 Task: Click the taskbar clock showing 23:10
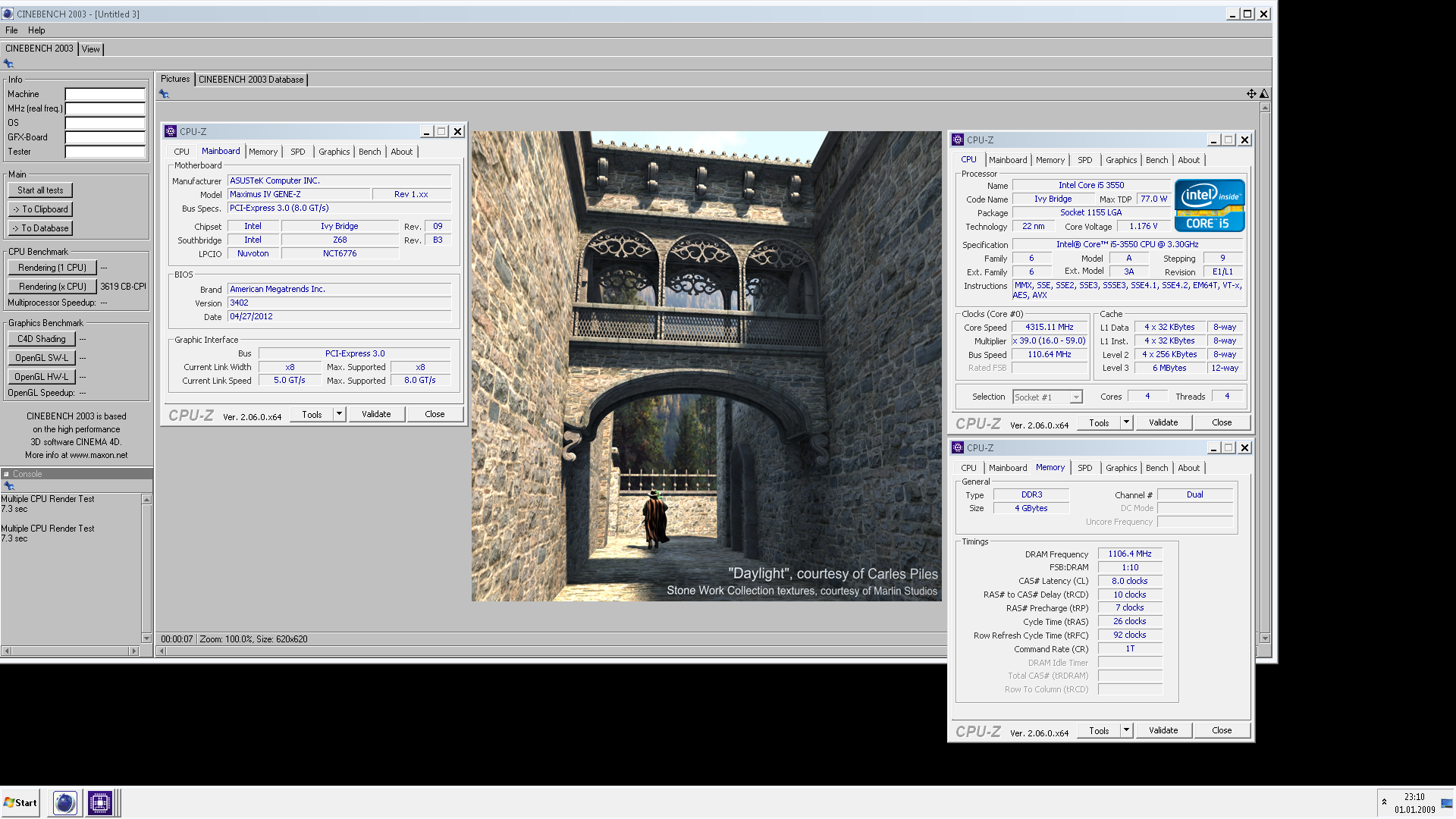tap(1414, 797)
